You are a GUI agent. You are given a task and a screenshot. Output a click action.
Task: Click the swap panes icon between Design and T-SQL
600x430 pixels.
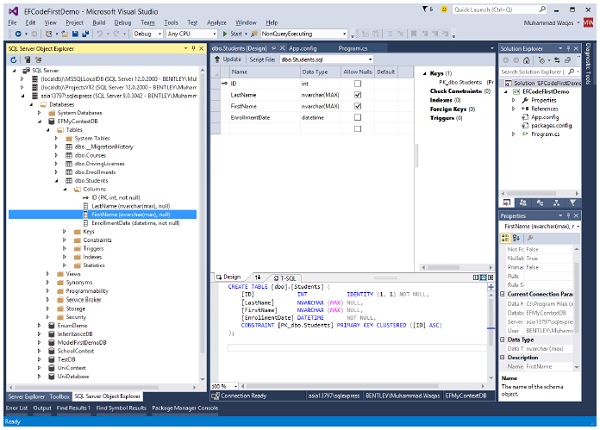coord(256,277)
